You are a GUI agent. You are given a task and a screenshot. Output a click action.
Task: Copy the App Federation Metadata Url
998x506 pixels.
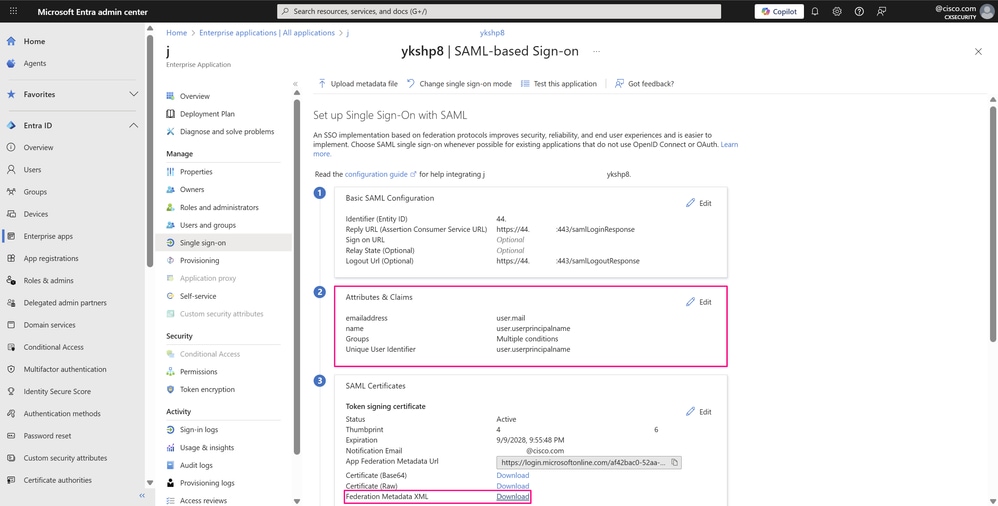point(675,463)
